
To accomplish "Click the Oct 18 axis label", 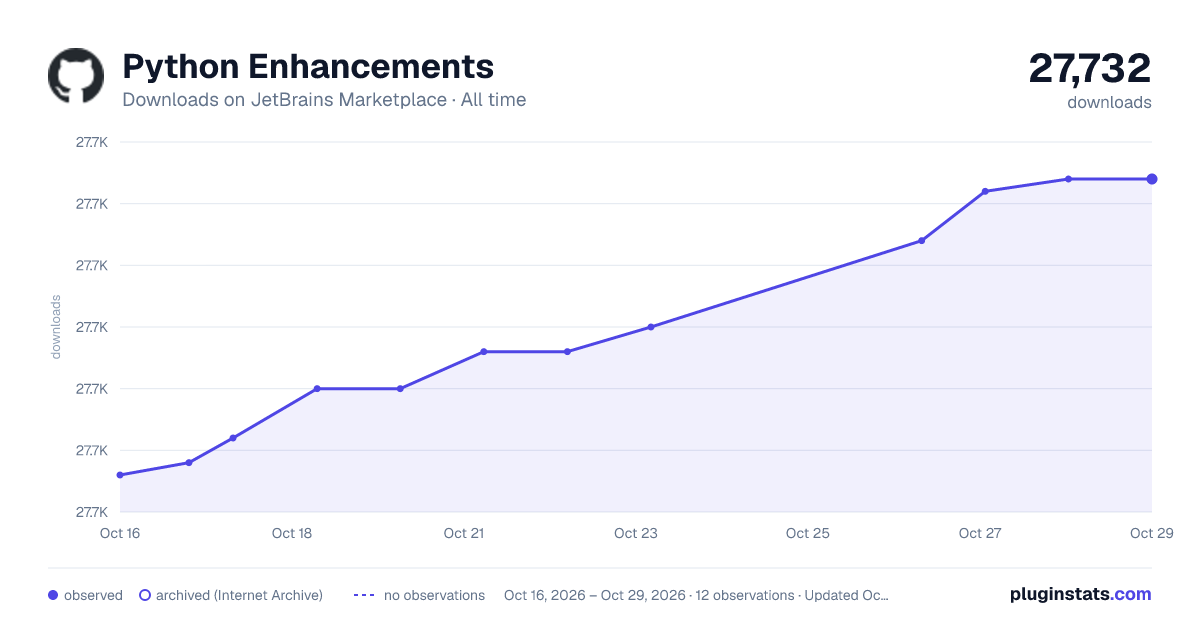I will 292,533.
